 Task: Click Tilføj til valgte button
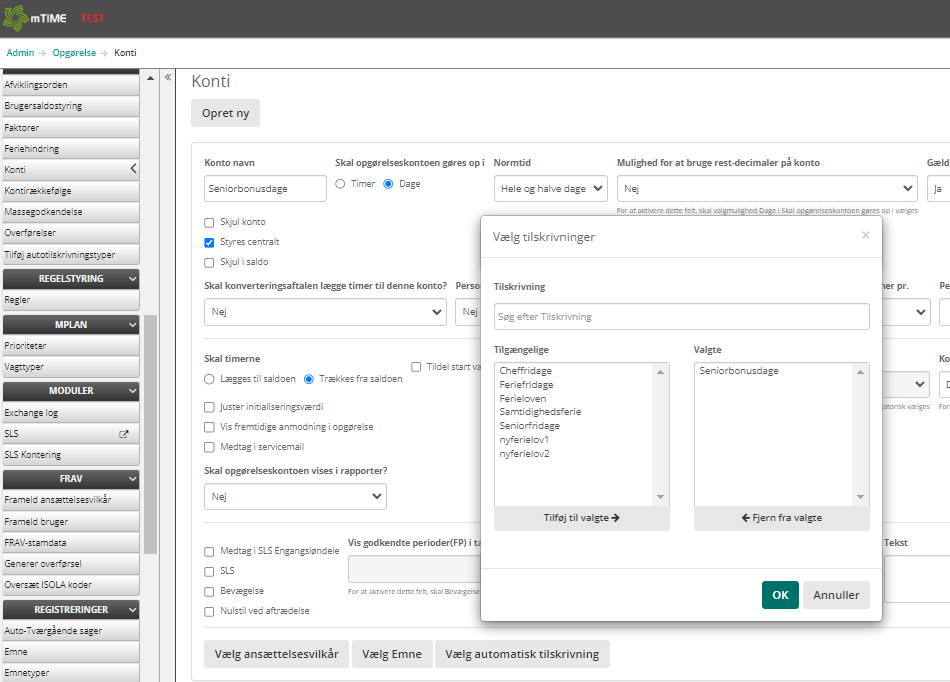coord(581,518)
